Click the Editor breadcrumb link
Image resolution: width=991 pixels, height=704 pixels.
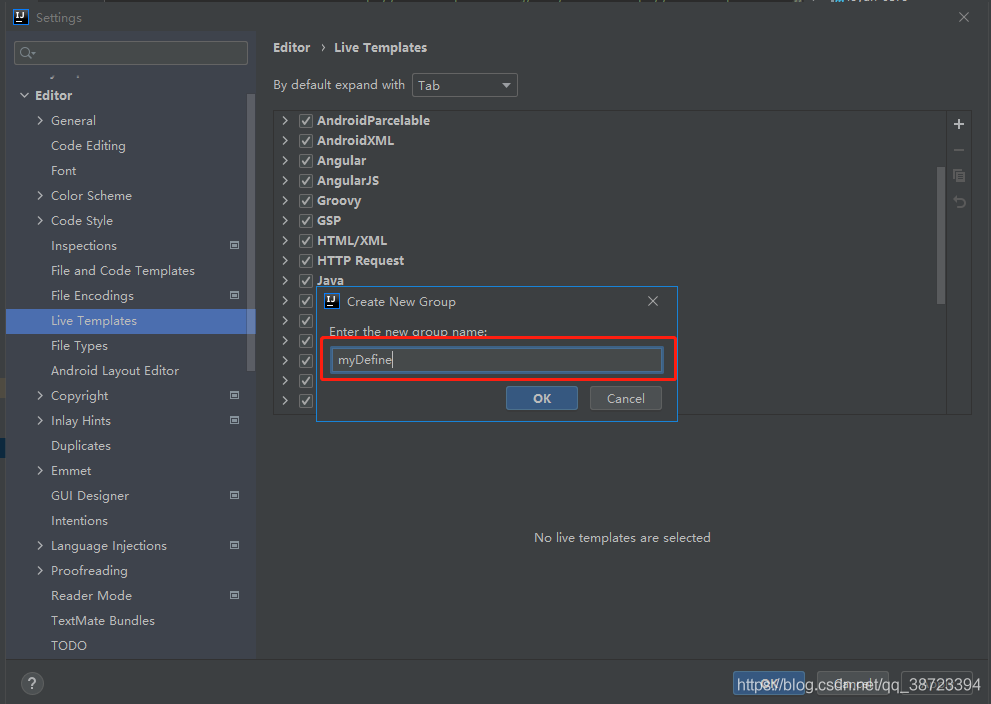(291, 47)
